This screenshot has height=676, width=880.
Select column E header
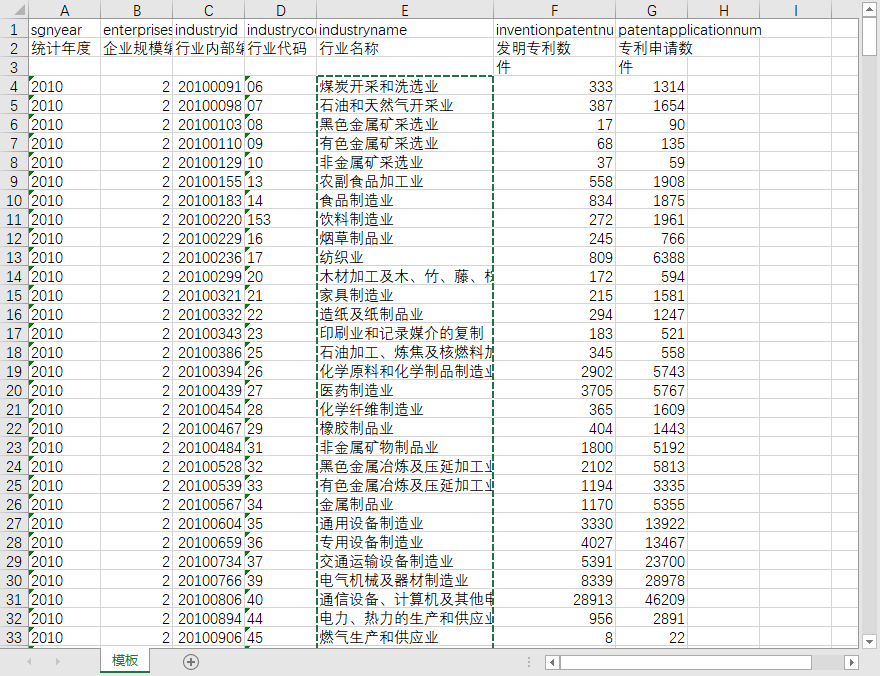pyautogui.click(x=405, y=10)
